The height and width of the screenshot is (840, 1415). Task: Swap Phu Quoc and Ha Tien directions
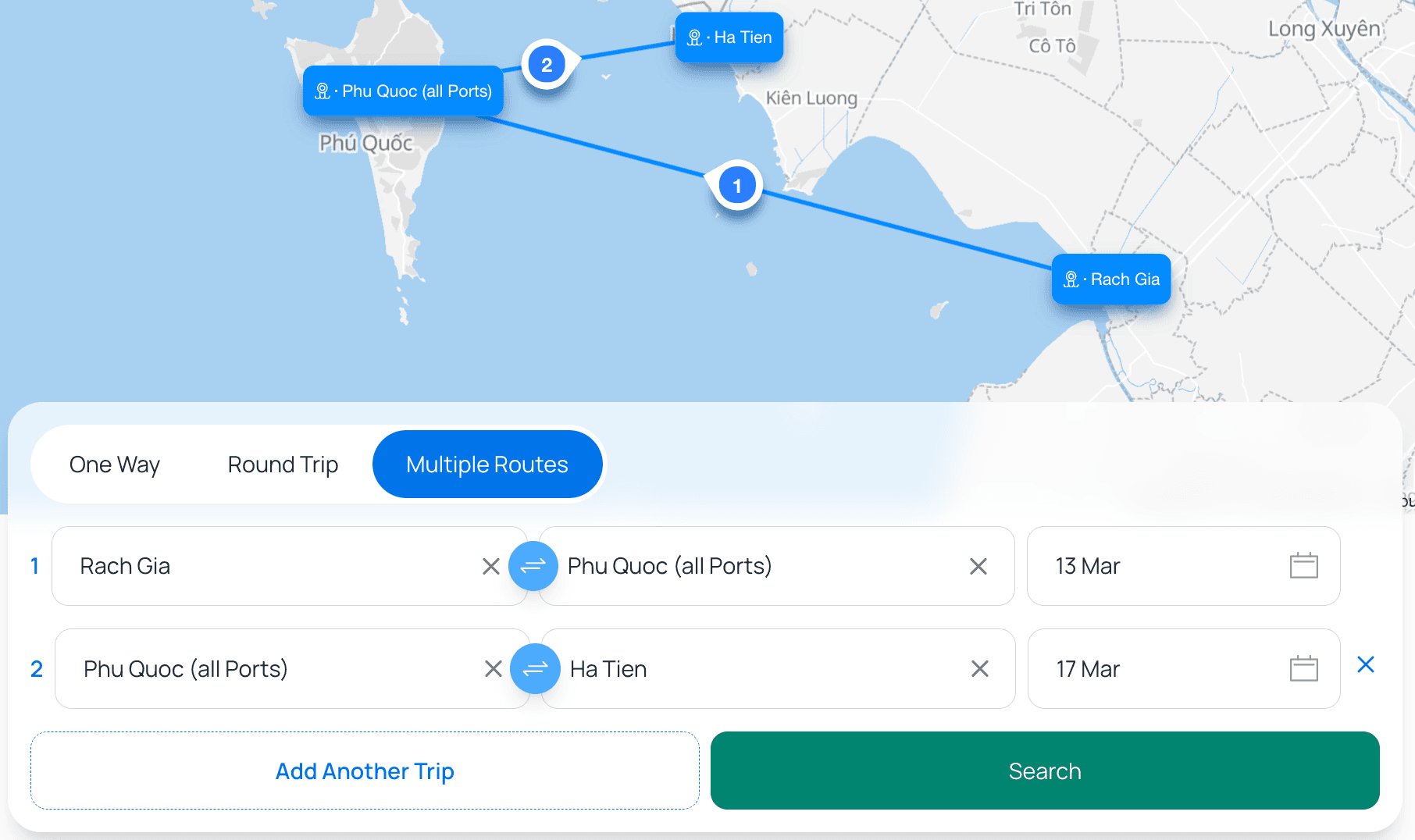[x=535, y=669]
